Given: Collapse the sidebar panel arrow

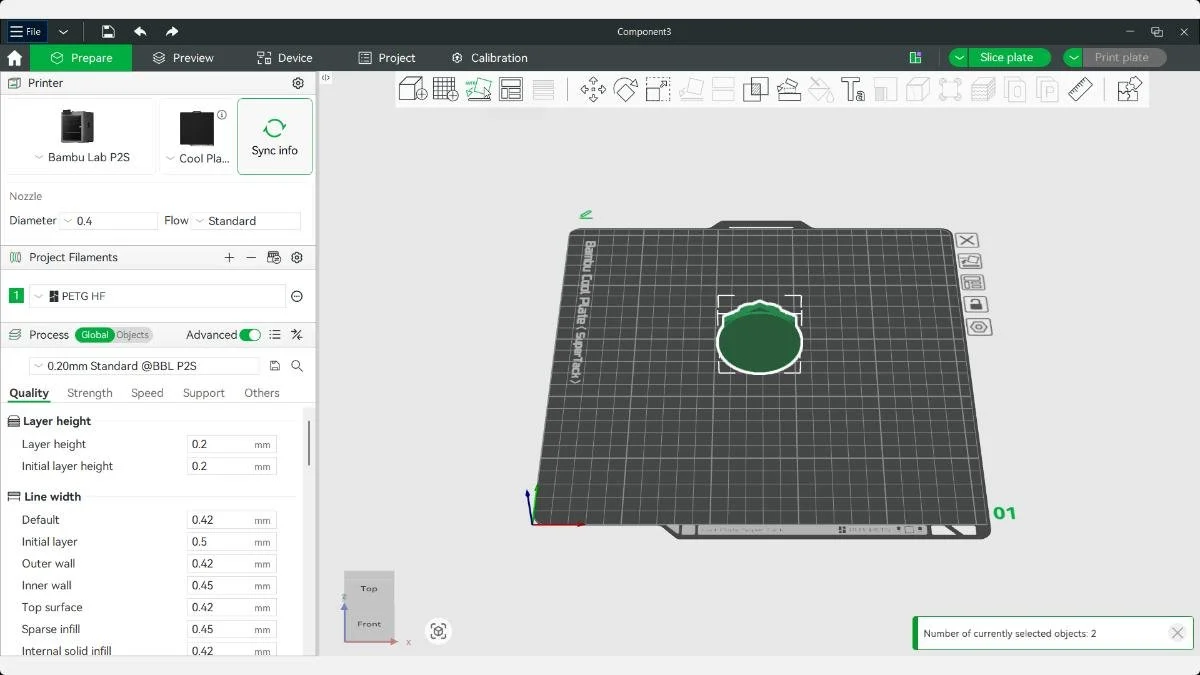Looking at the screenshot, I should click(326, 77).
